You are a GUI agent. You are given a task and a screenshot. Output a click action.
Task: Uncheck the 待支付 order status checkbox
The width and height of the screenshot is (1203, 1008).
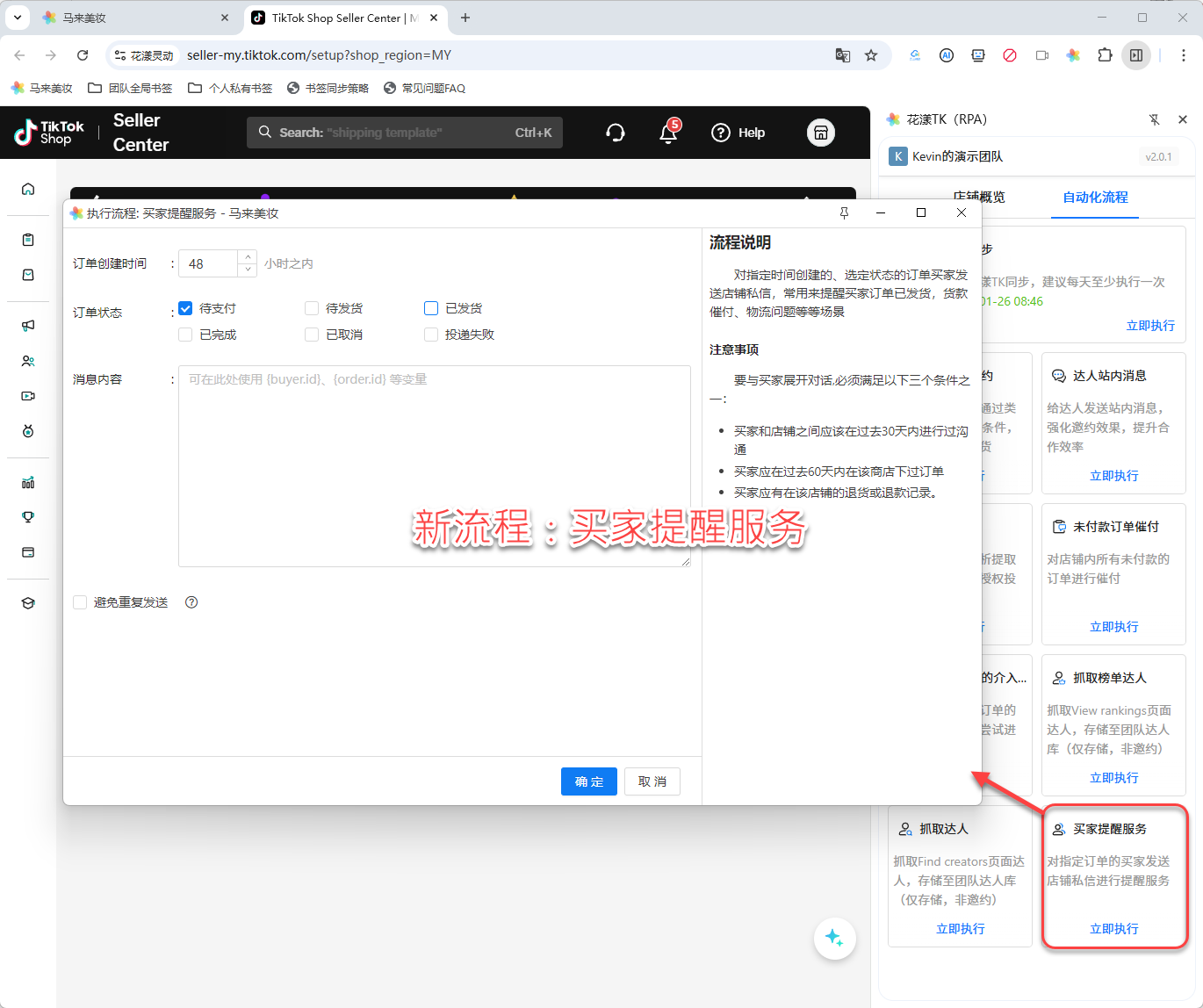185,308
